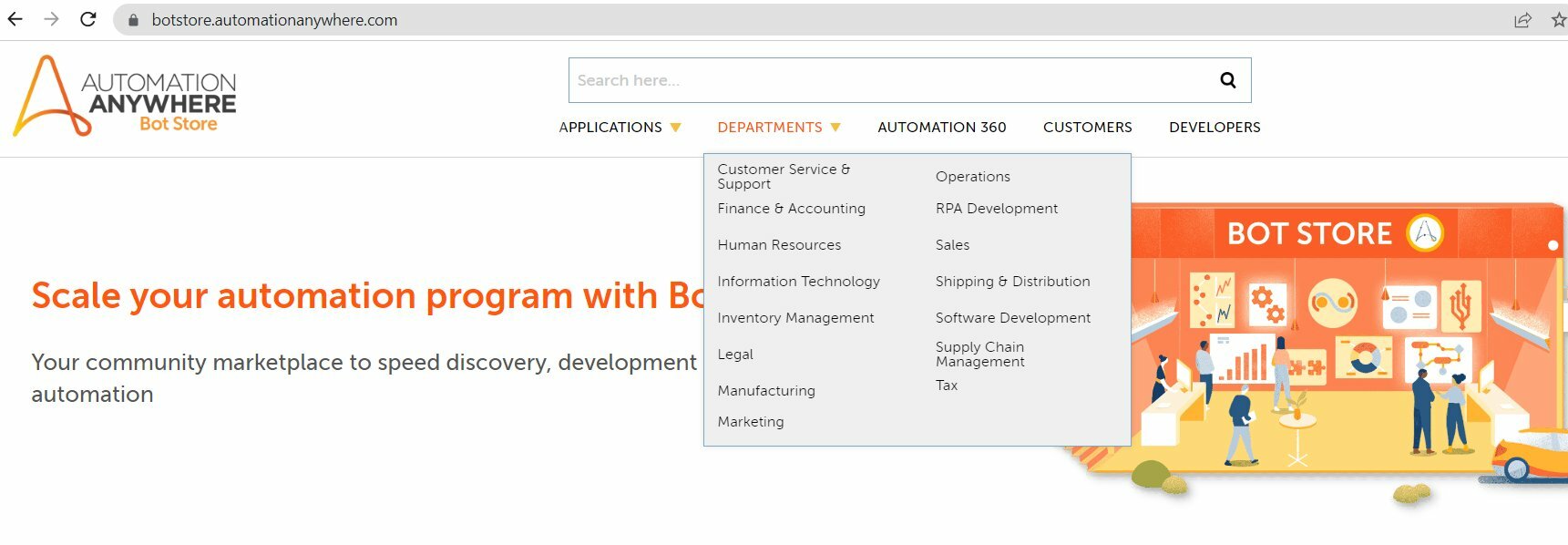Open the Customers nav item
Screen dimensions: 1568x545
(x=1088, y=128)
